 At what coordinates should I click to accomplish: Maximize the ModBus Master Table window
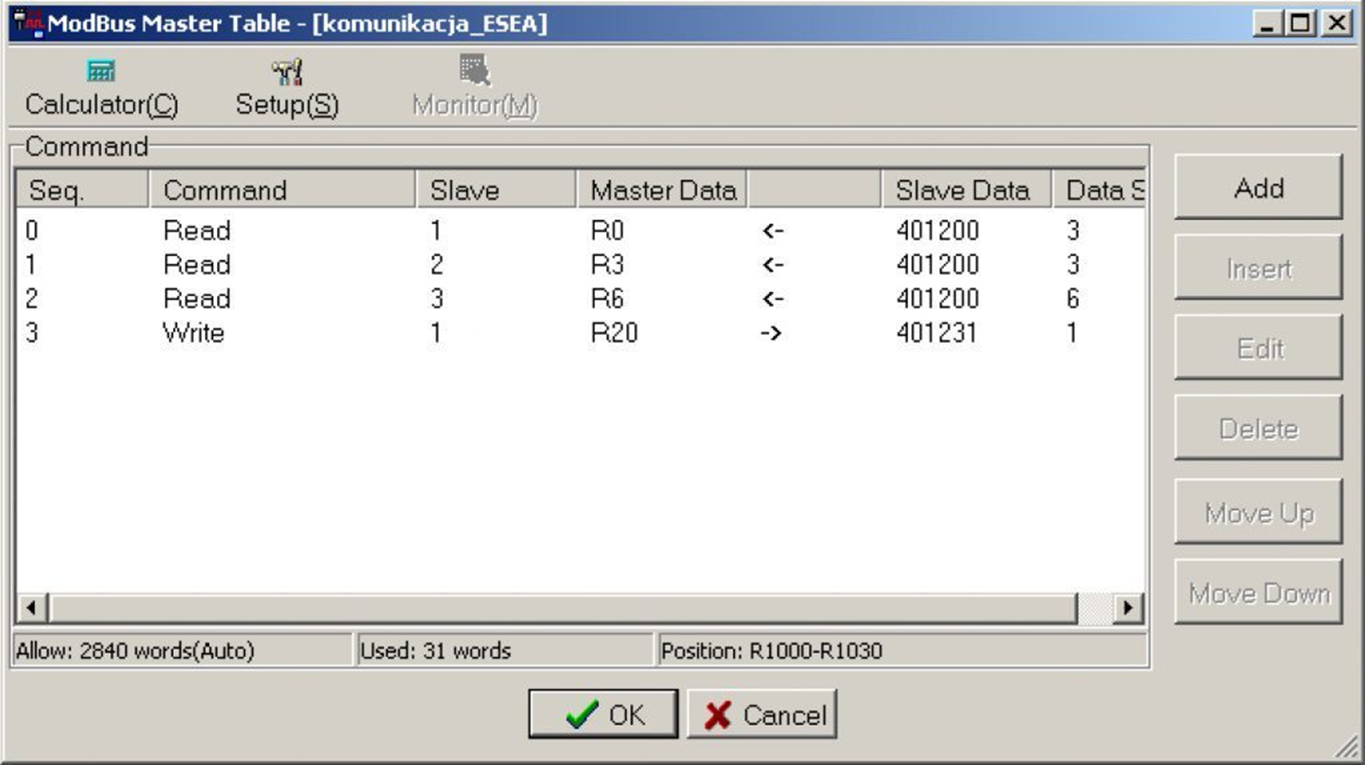[x=1301, y=23]
